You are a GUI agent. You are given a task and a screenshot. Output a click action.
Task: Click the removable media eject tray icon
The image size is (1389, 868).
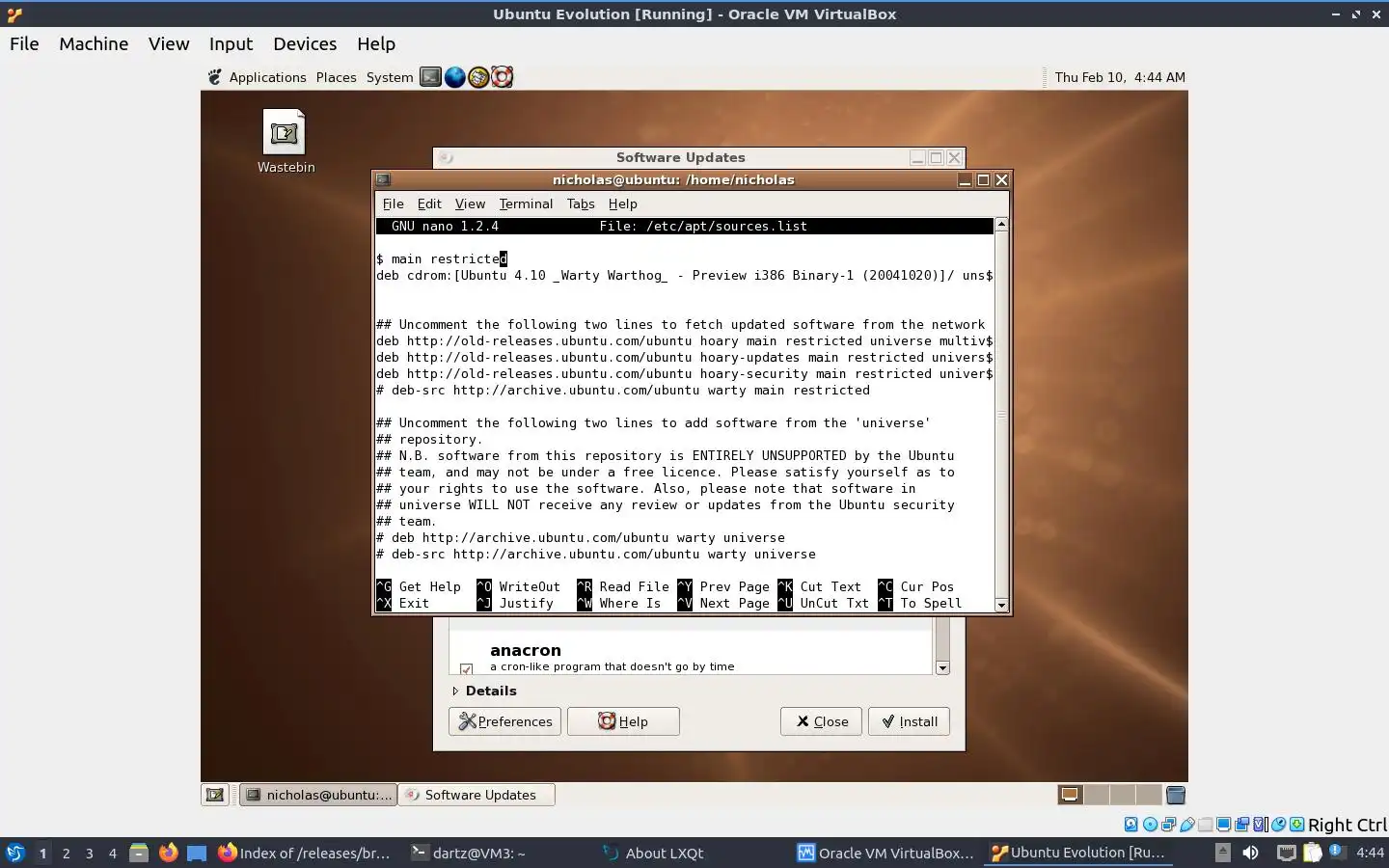pos(1223,853)
